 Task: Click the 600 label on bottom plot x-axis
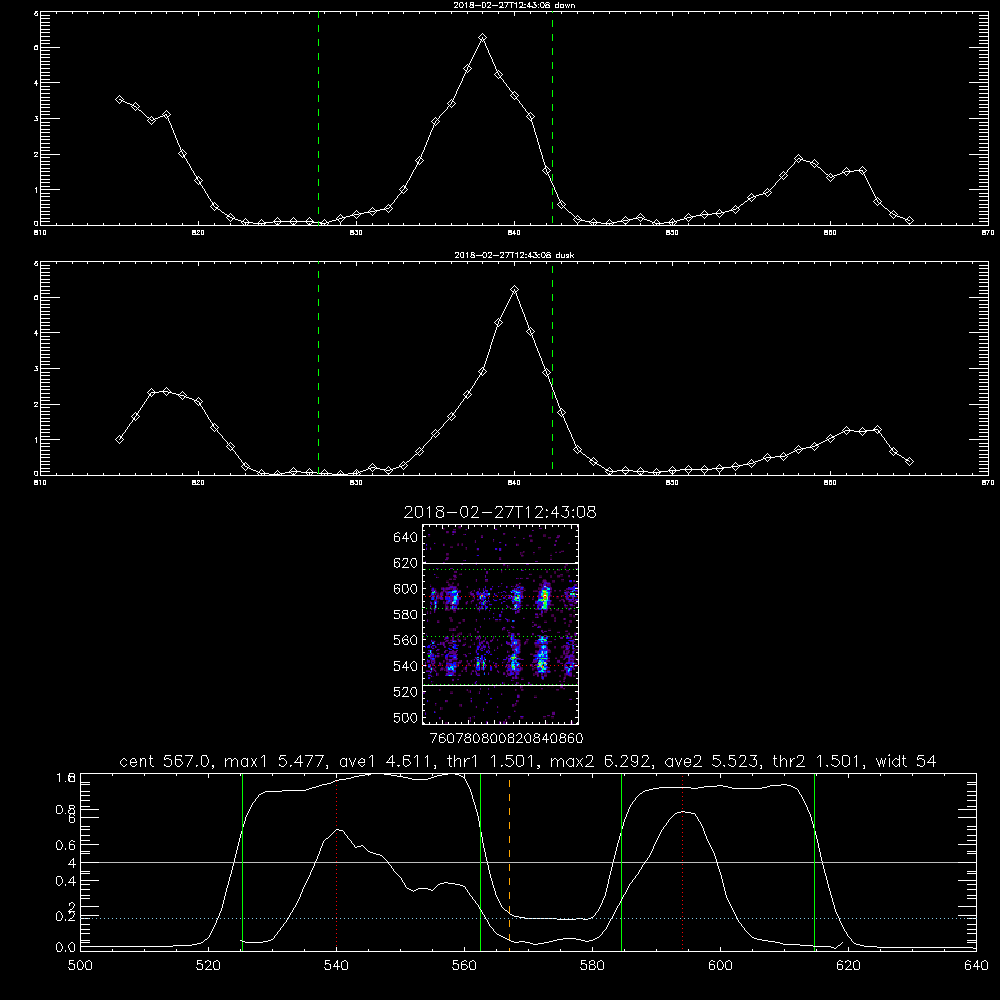coord(721,966)
